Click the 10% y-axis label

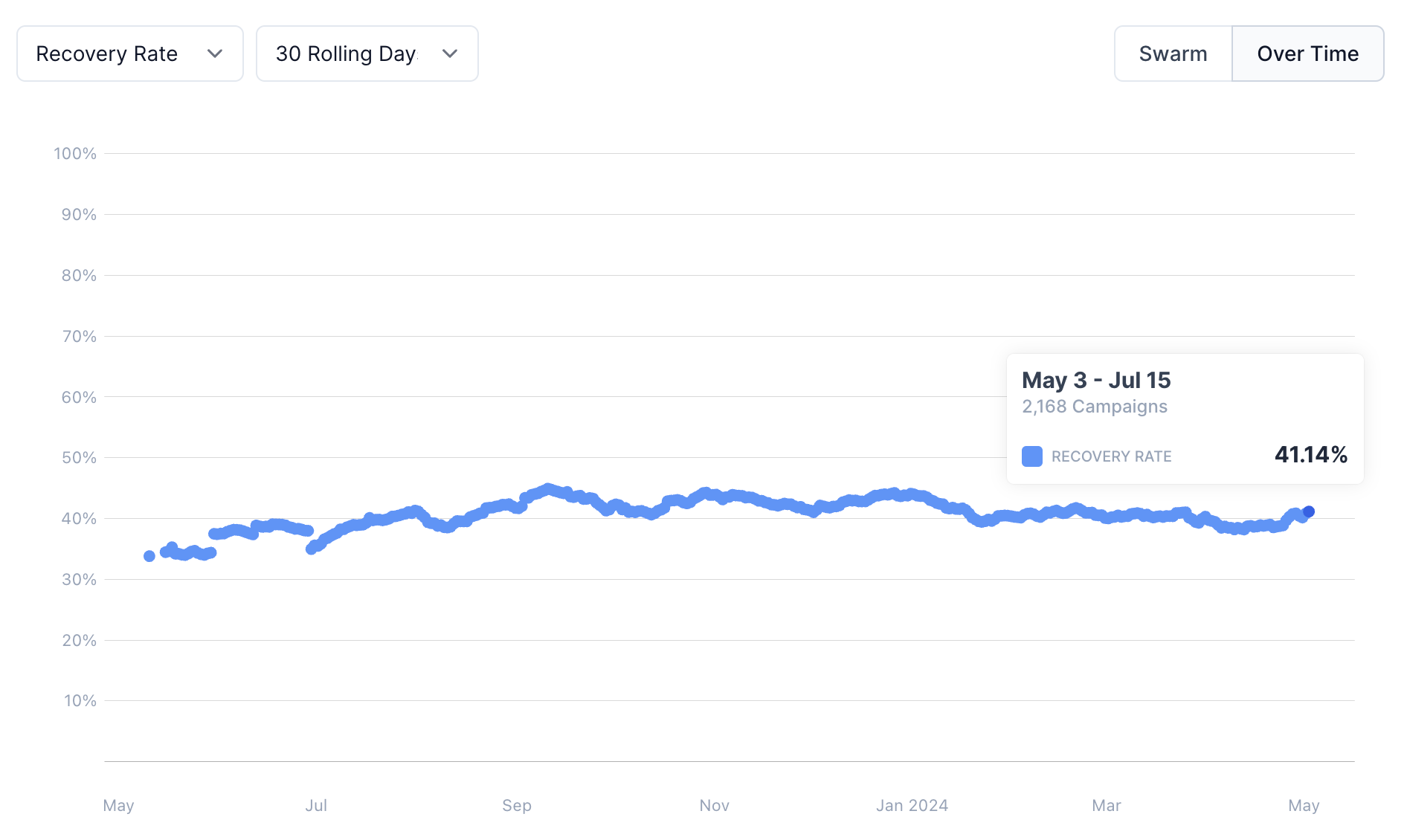coord(80,701)
